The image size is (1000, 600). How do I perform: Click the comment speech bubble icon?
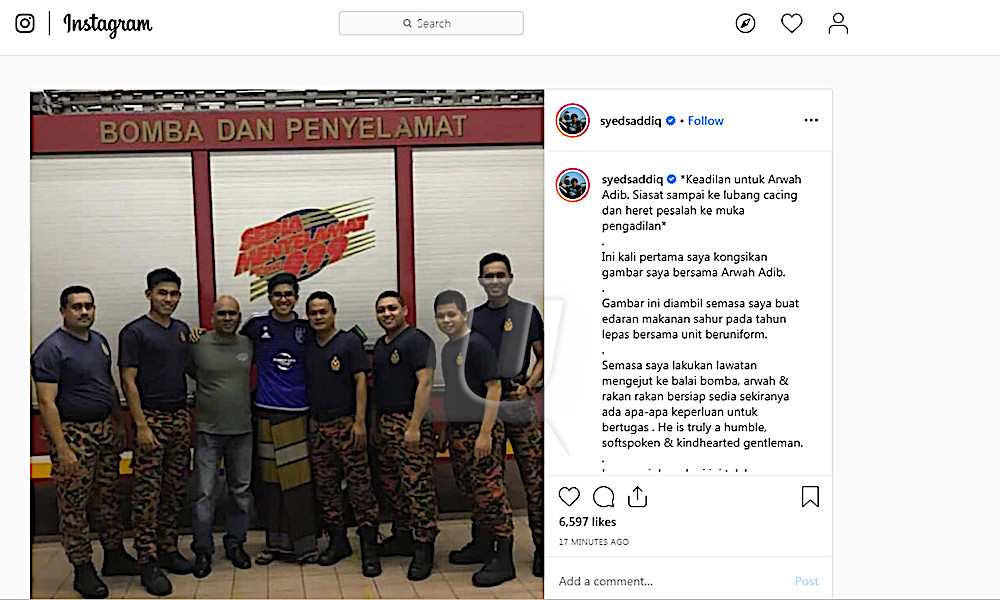pyautogui.click(x=603, y=497)
